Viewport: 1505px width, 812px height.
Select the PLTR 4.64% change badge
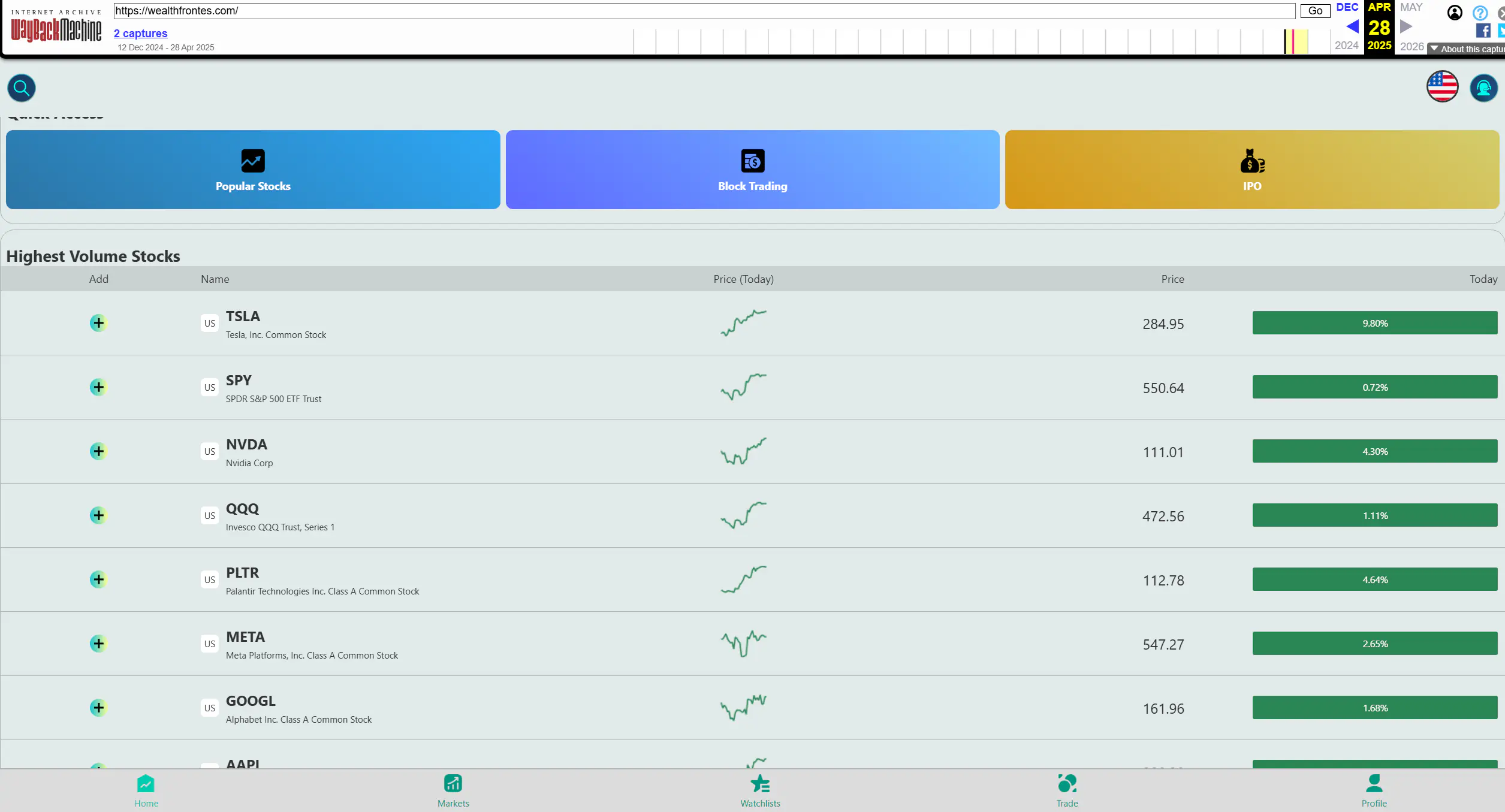click(1375, 579)
